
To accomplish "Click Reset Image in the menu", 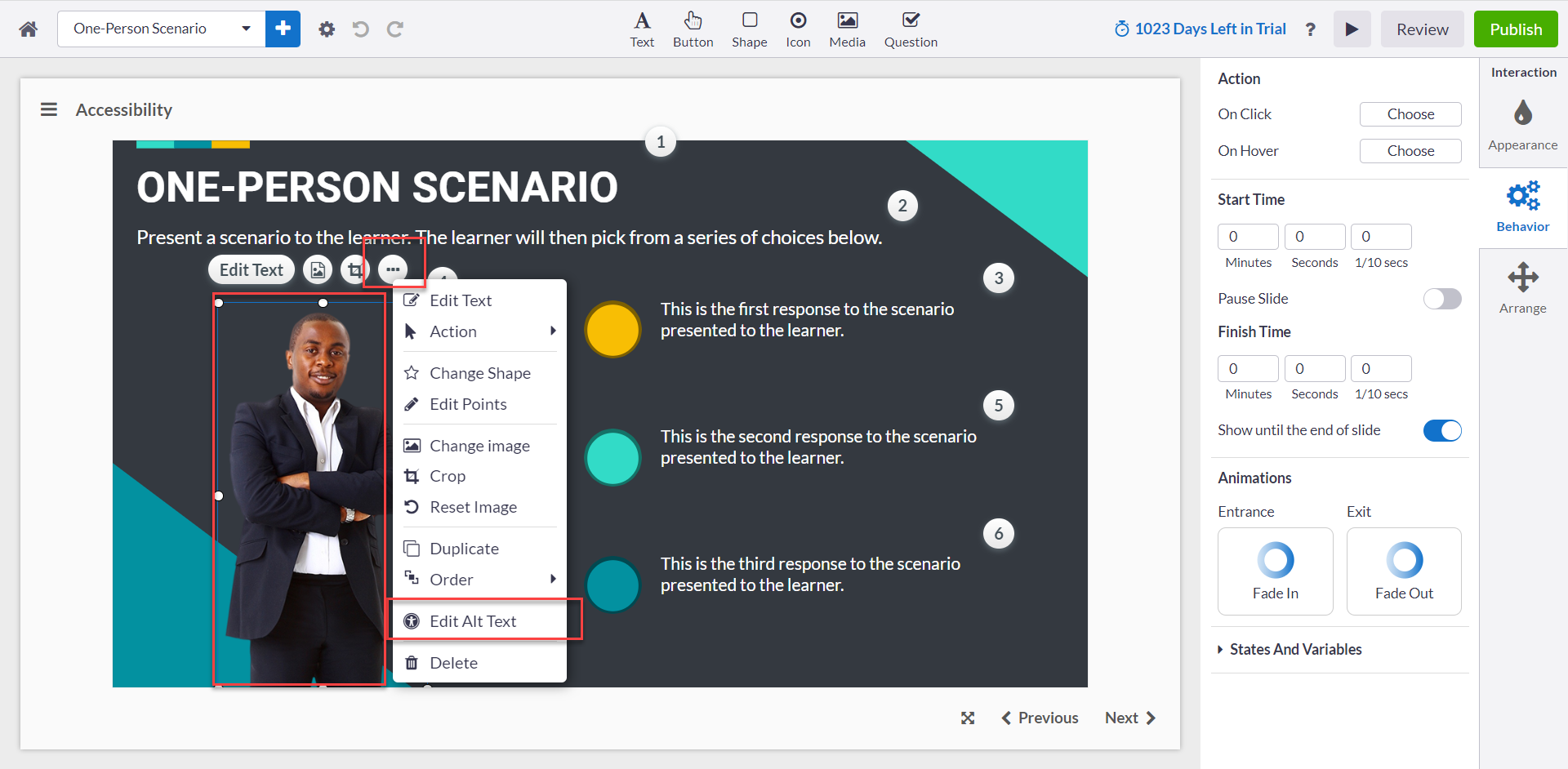I will coord(479,507).
